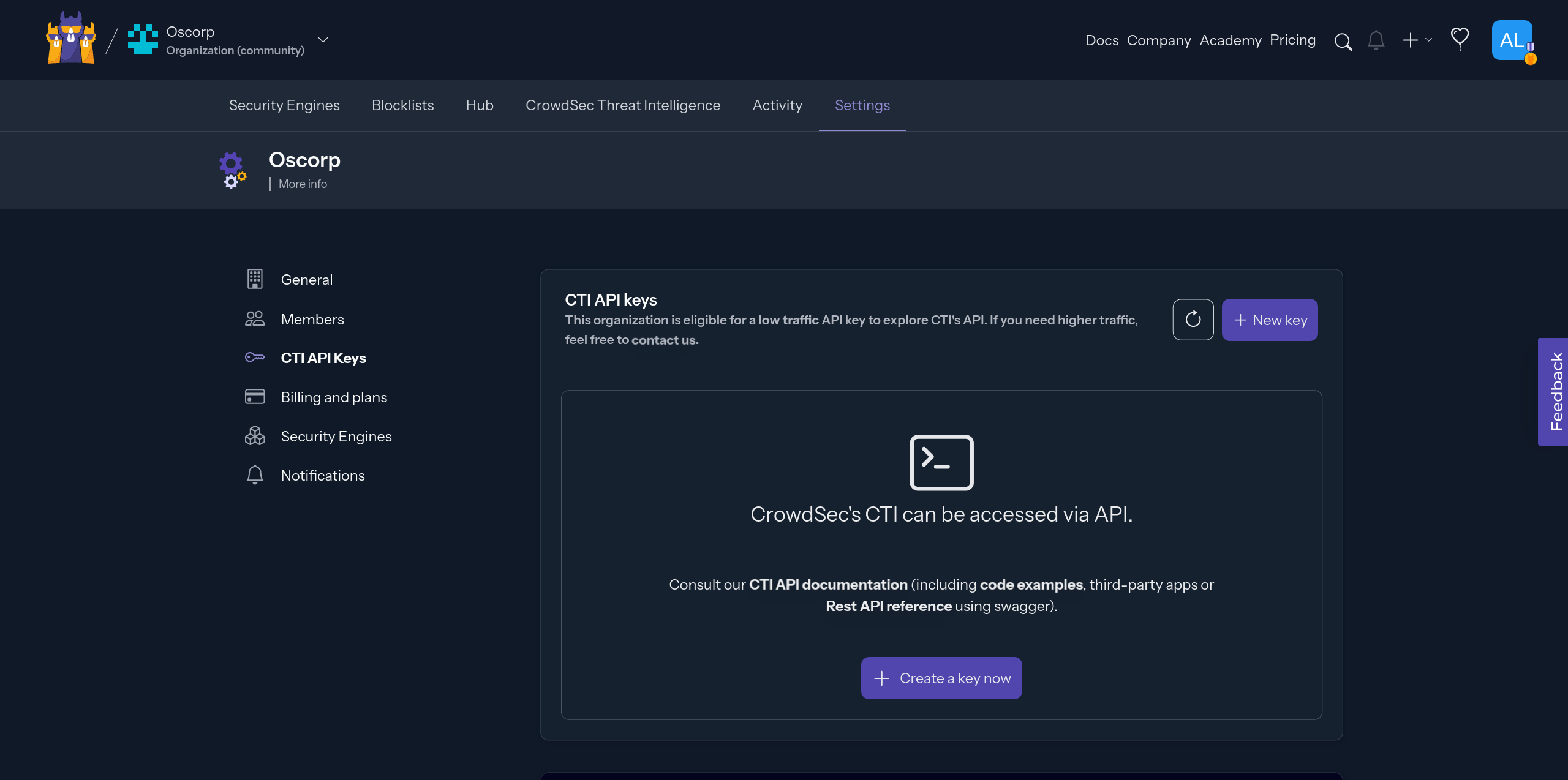Open the More info link under Oscorp
The image size is (1568, 780).
[x=303, y=184]
